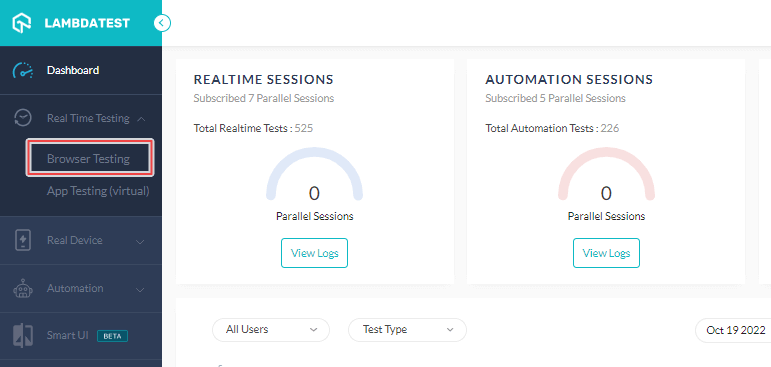Collapse the Real Time Testing section chevron
771x367 pixels.
click(x=141, y=119)
